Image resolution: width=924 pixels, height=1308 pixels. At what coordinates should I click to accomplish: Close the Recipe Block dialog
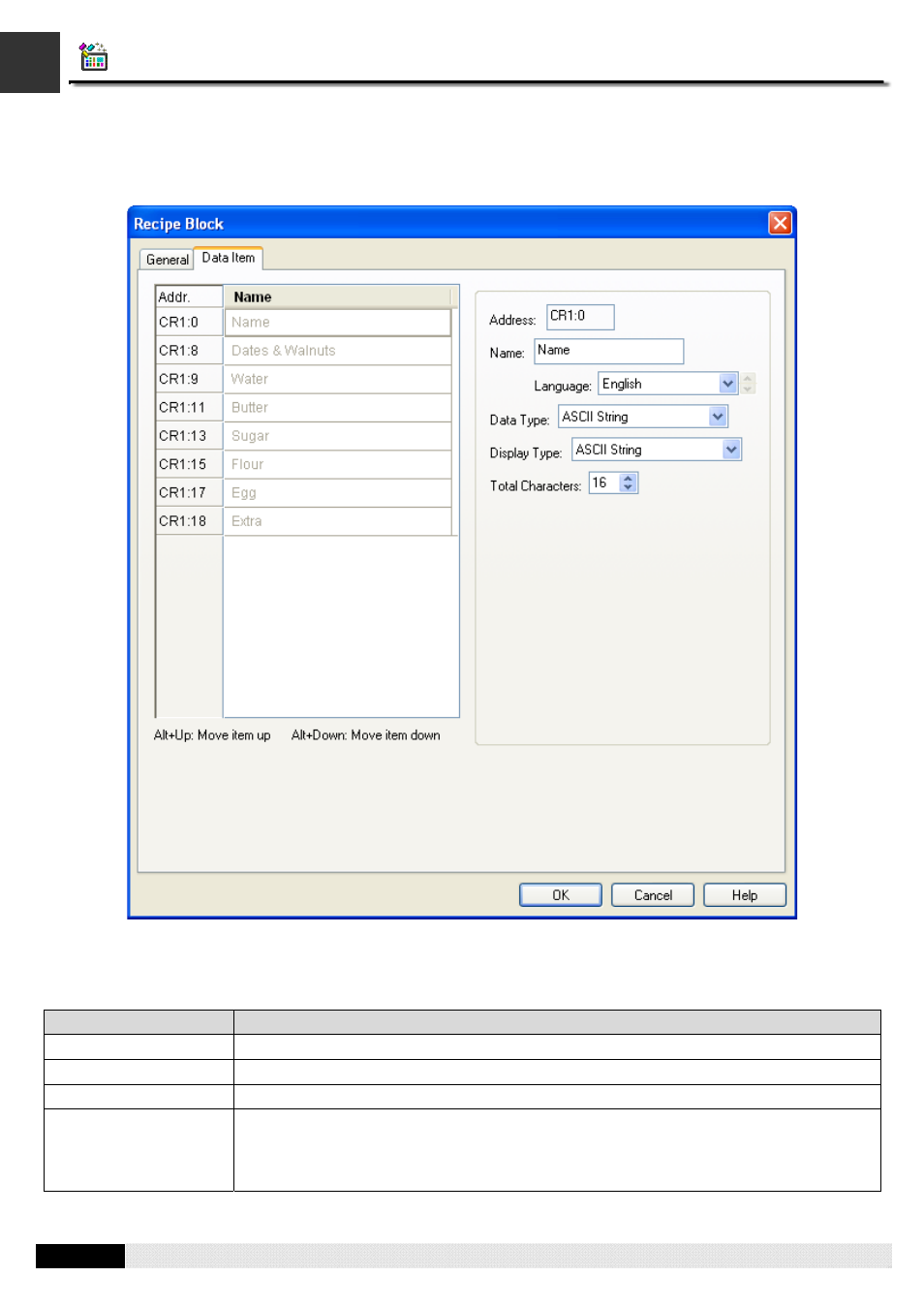(x=780, y=224)
